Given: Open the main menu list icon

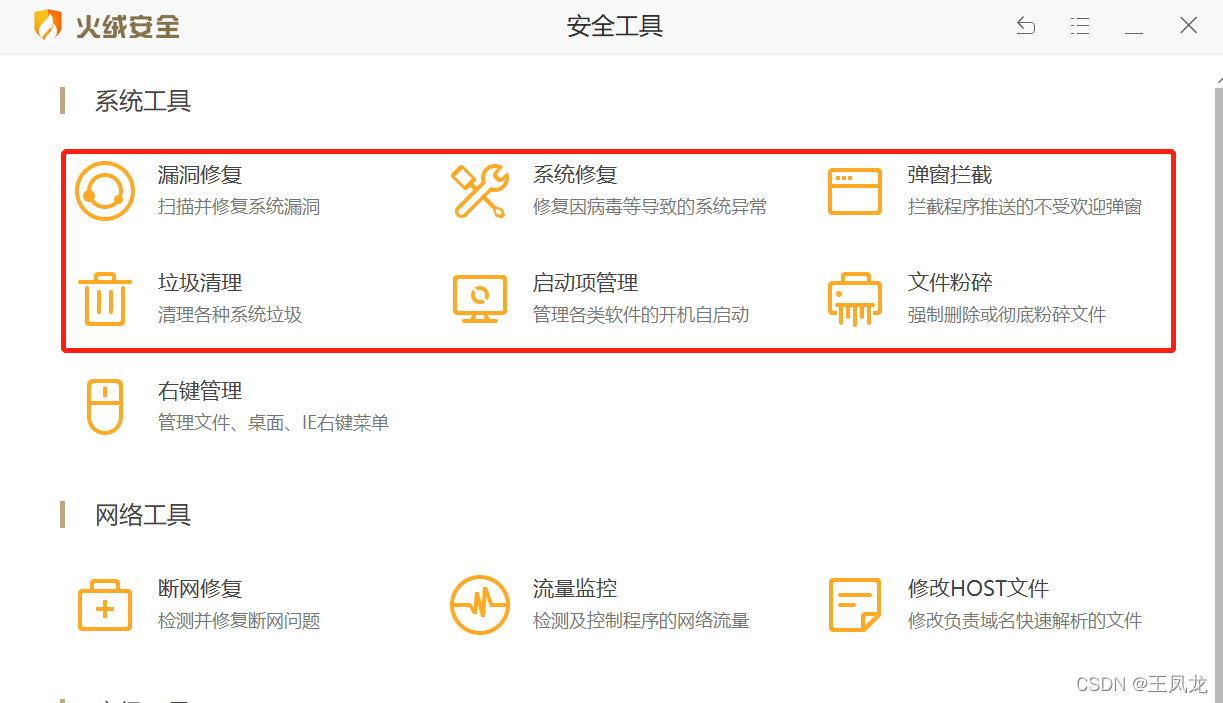Looking at the screenshot, I should [x=1080, y=26].
